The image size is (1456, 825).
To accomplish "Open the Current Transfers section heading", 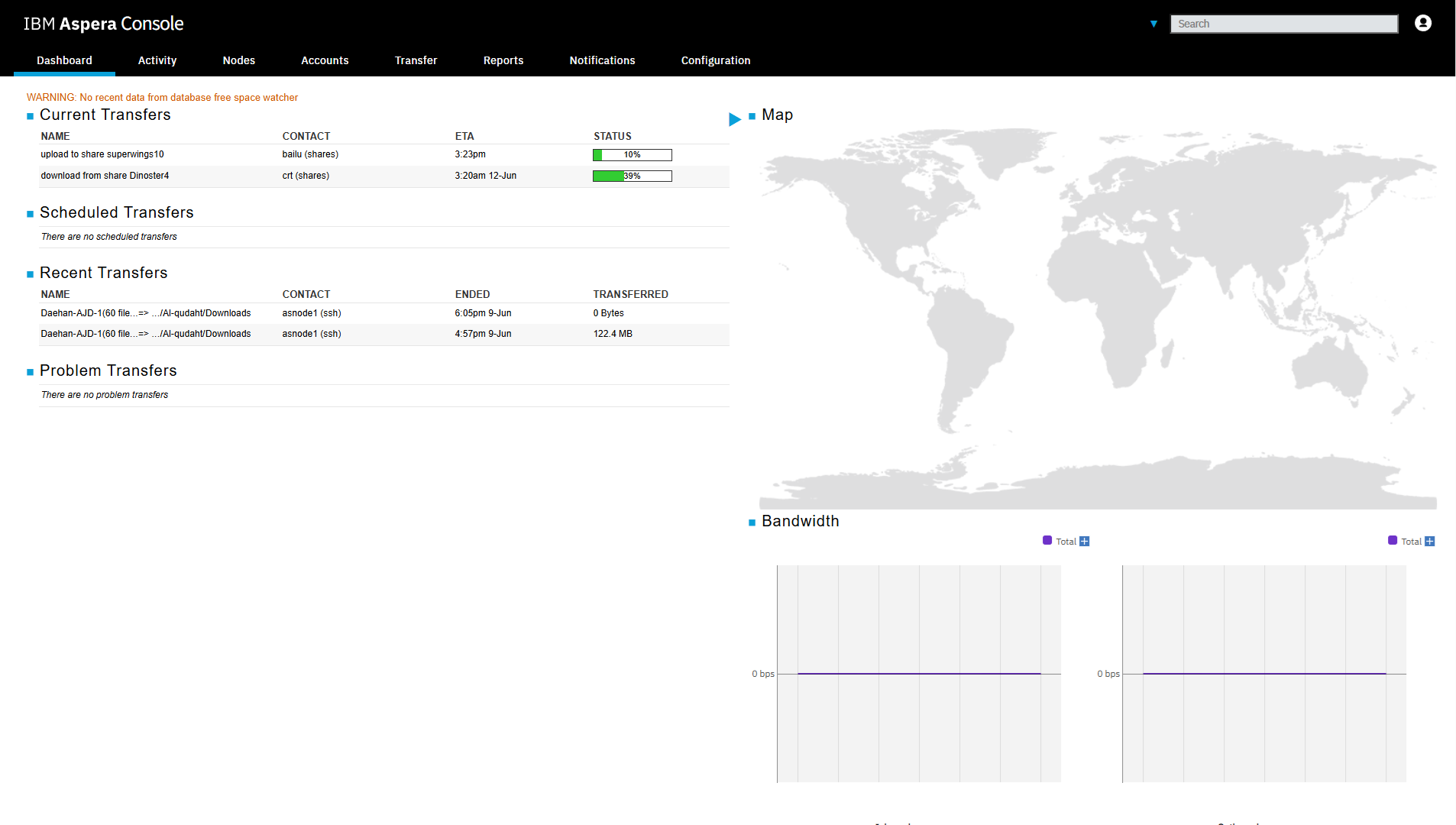I will click(105, 115).
